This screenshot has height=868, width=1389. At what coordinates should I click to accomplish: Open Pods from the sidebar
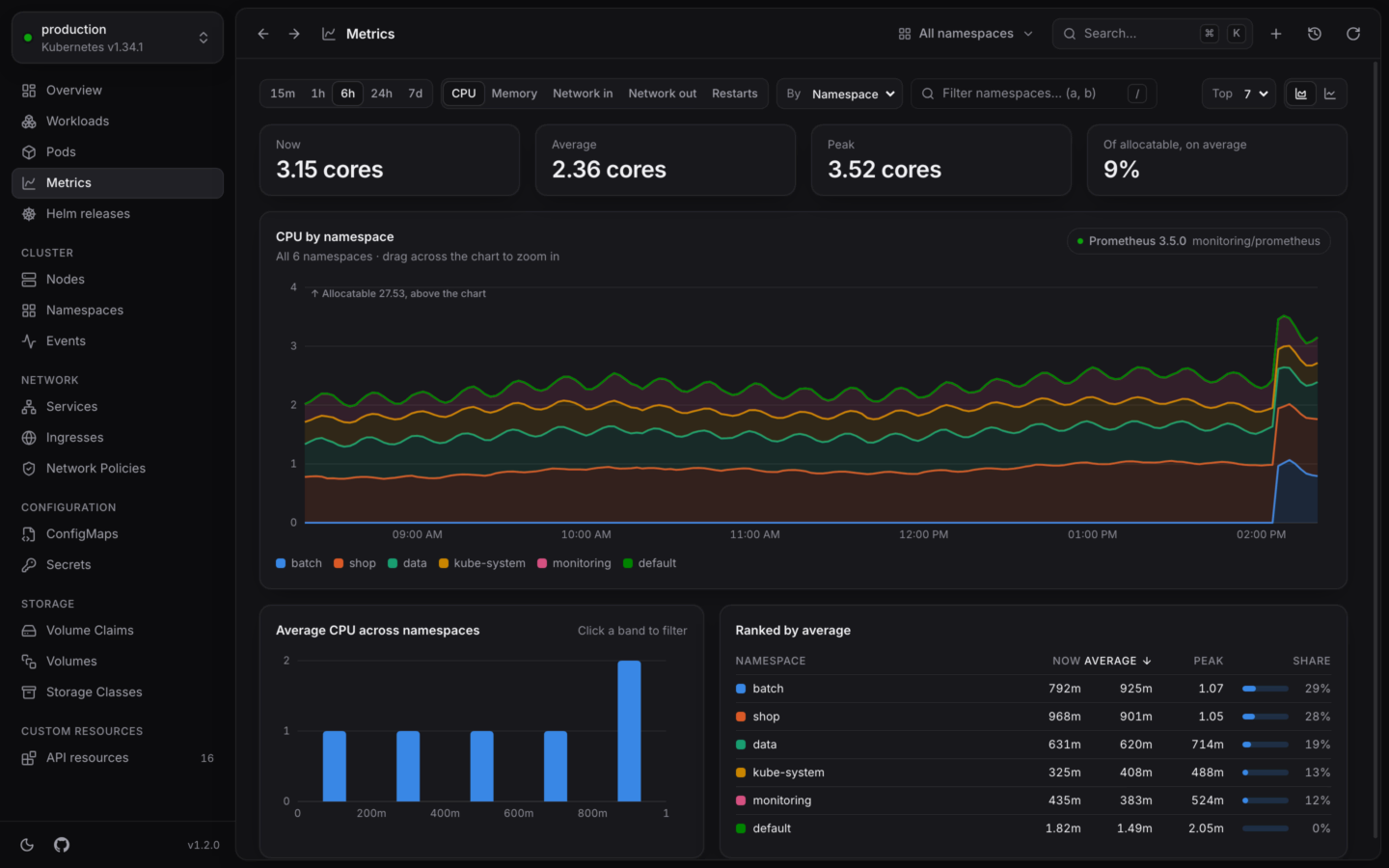(118, 152)
